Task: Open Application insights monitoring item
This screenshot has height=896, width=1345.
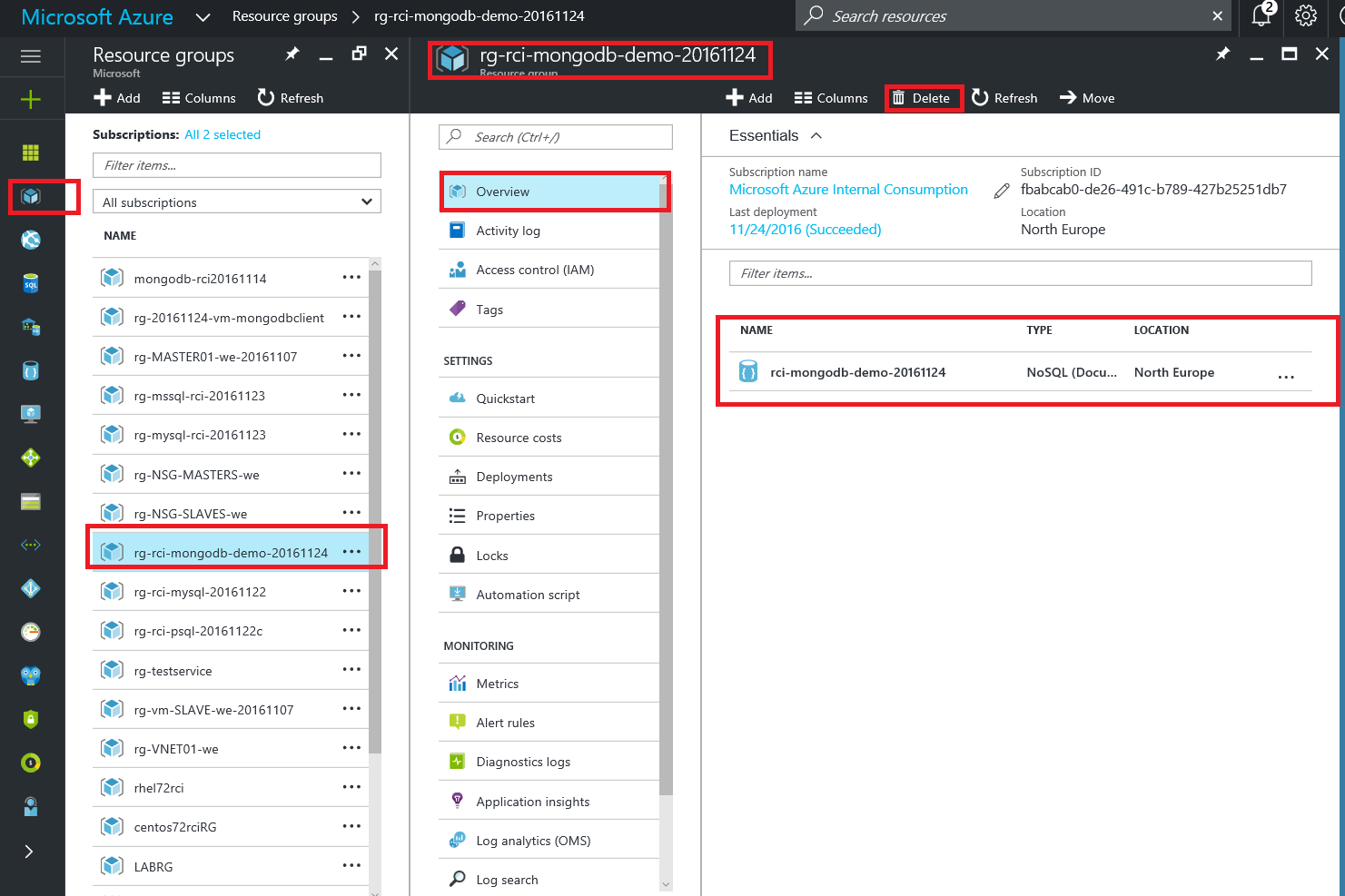Action: (x=549, y=802)
